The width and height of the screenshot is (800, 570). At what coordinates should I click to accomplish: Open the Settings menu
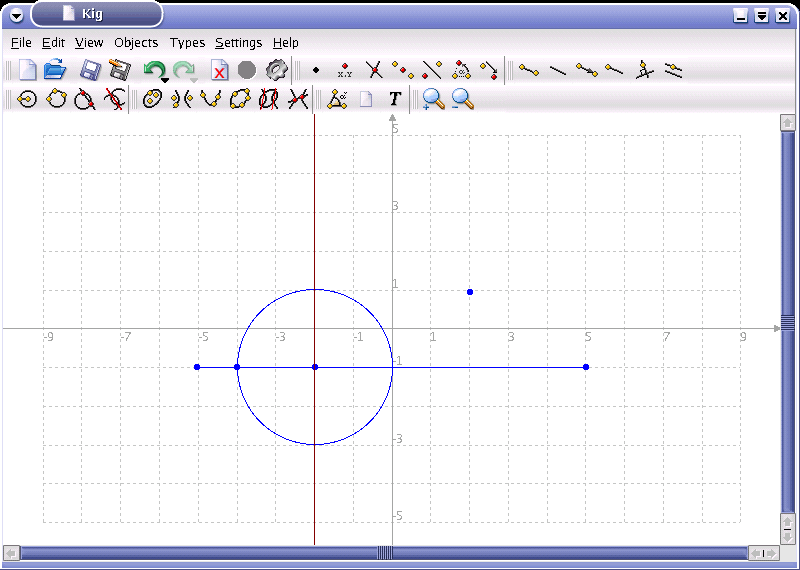[x=238, y=43]
